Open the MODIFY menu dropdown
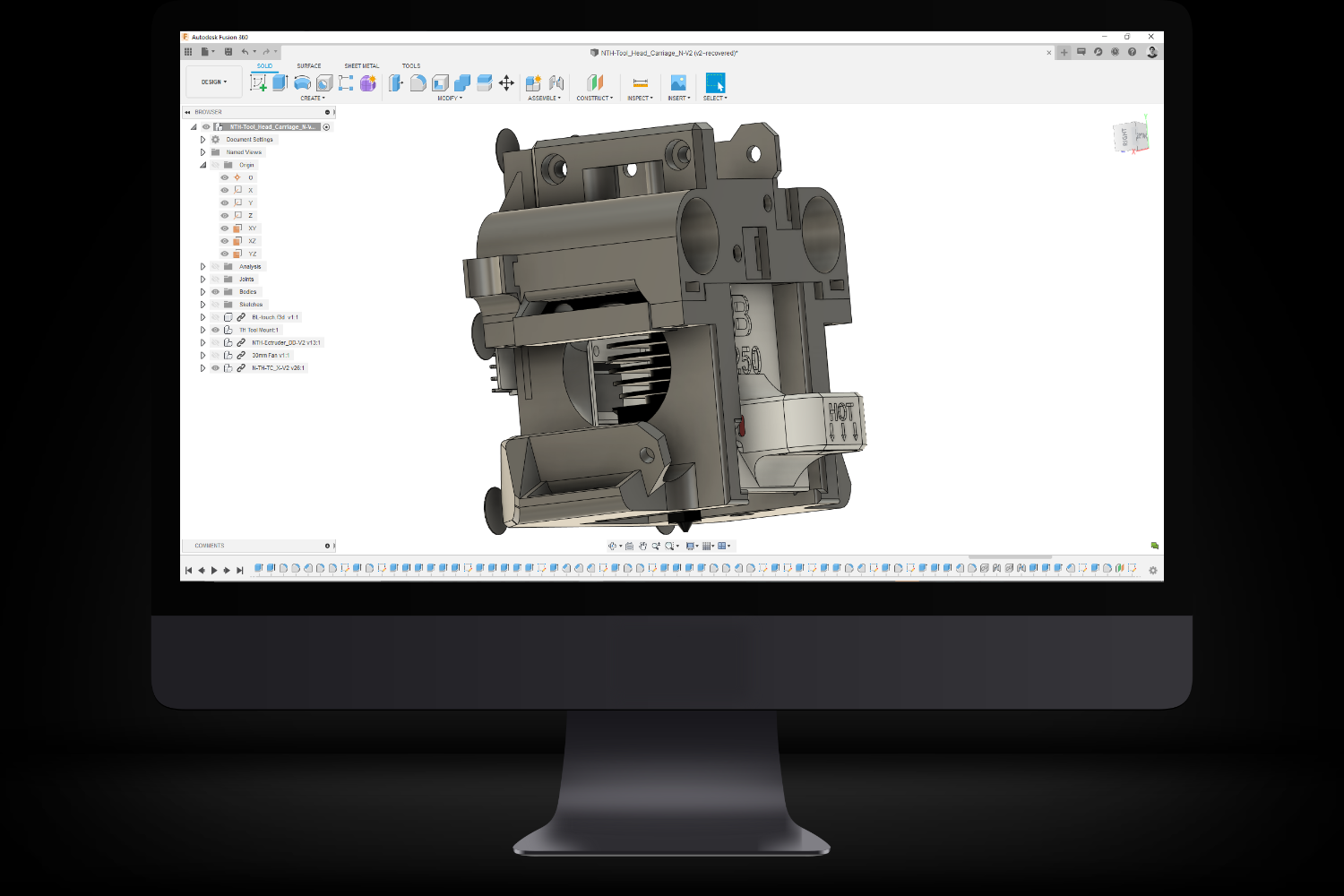Viewport: 1344px width, 896px height. tap(450, 99)
